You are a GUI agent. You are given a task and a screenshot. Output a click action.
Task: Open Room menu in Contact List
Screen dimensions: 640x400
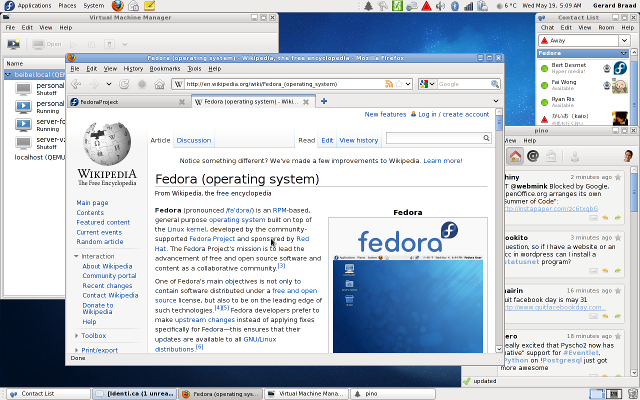click(x=606, y=27)
